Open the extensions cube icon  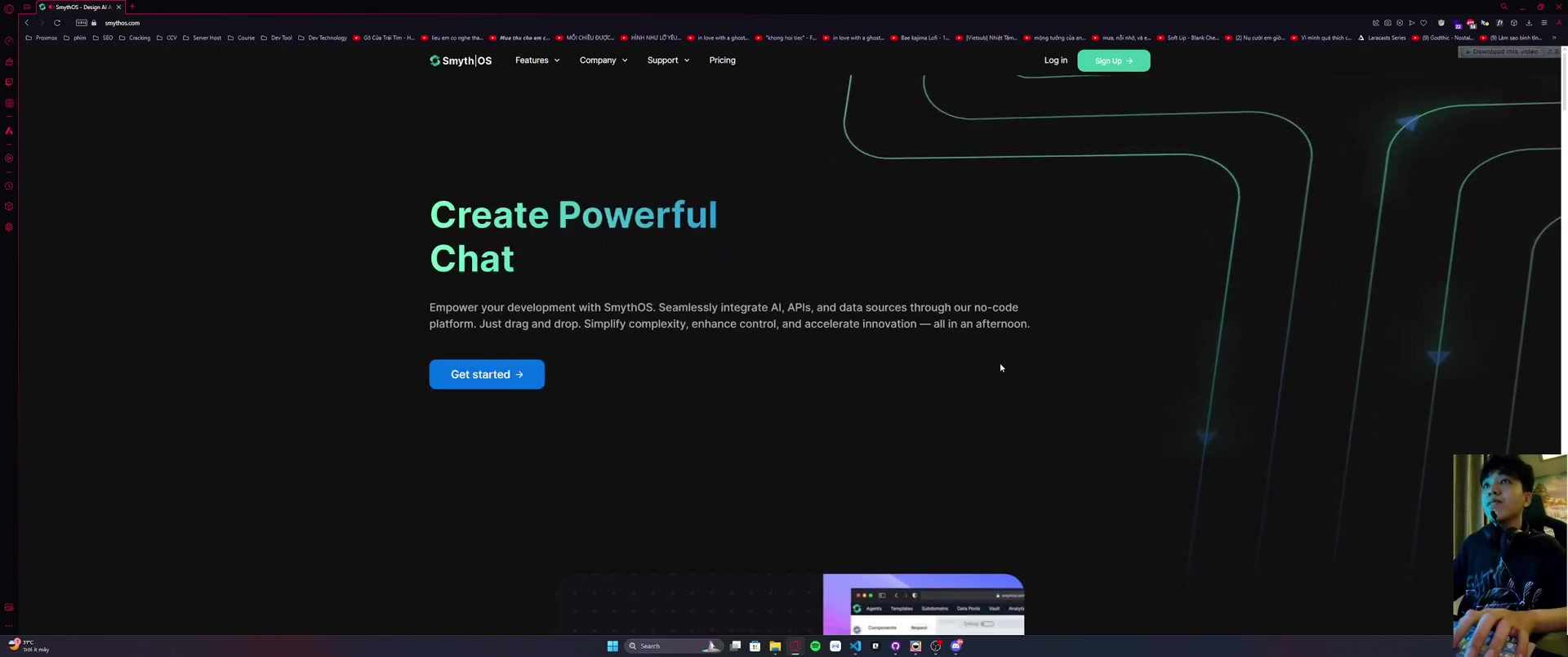[x=1514, y=23]
